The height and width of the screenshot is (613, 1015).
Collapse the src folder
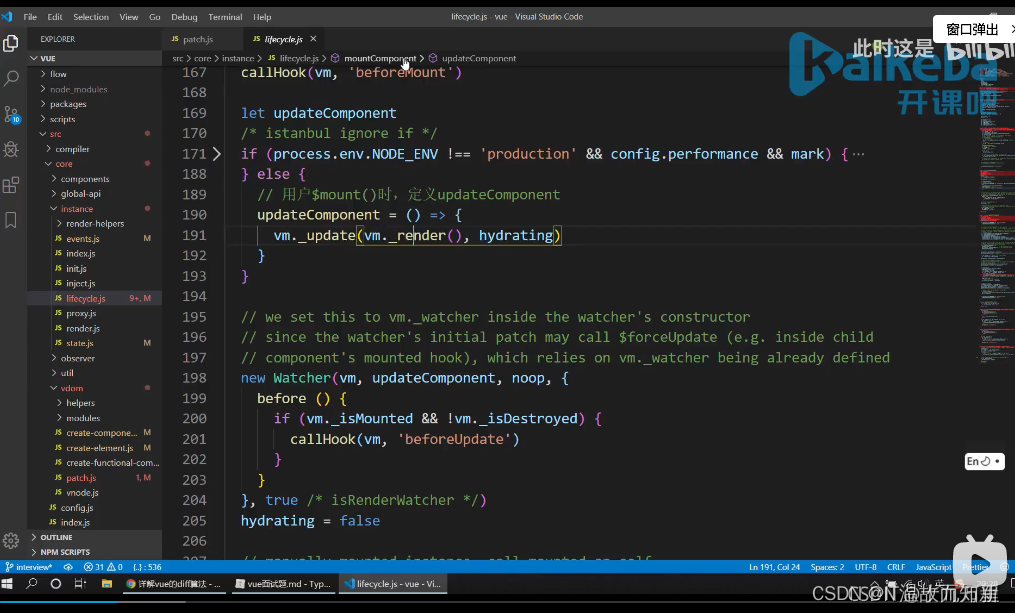tap(95, 133)
